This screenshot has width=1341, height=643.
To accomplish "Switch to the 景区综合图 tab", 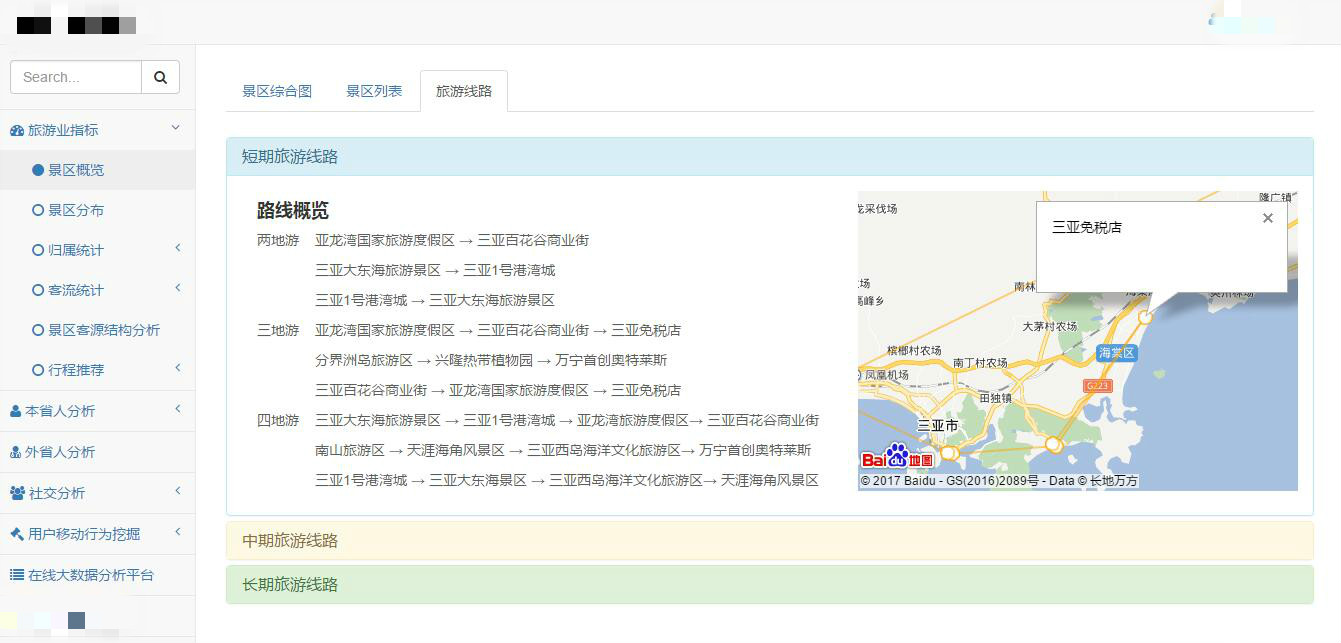I will click(x=277, y=91).
